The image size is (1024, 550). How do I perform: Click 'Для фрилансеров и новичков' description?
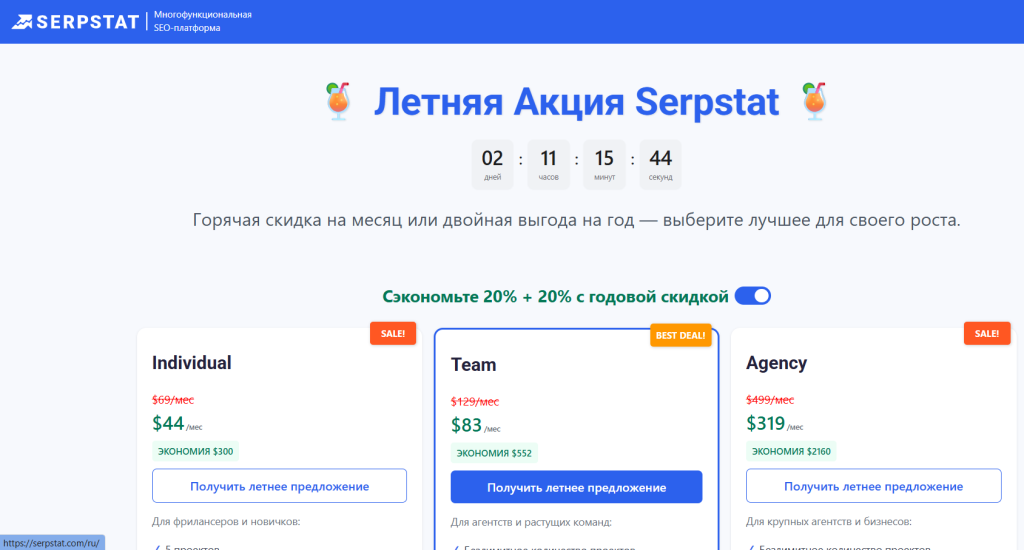click(x=226, y=521)
